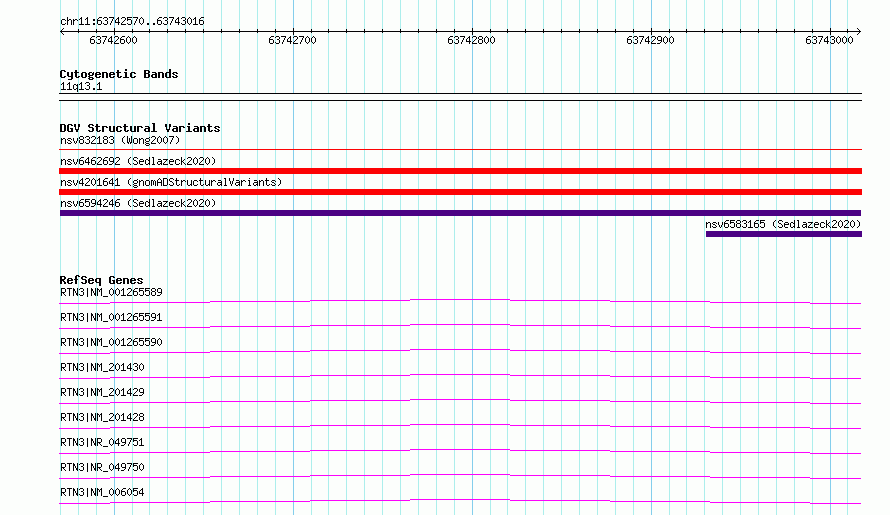Open transcript RTN3|NR_049751
This screenshot has width=890, height=515.
102,442
